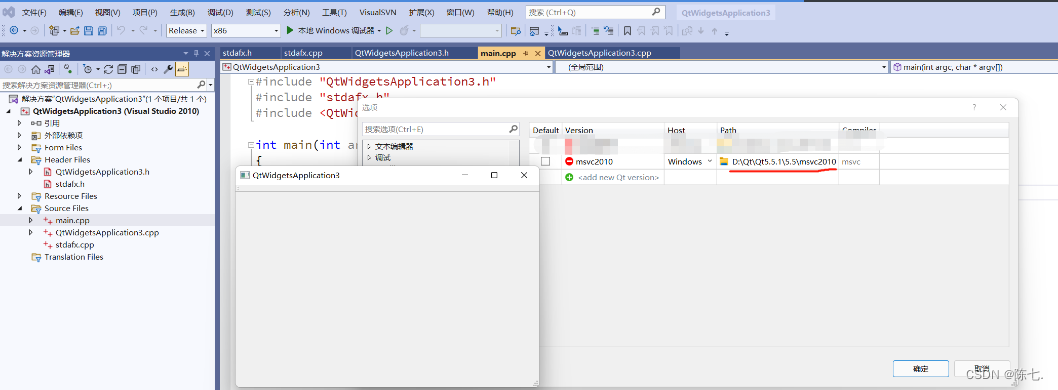Expand the 引用 references node
1058x390 pixels.
pos(20,123)
